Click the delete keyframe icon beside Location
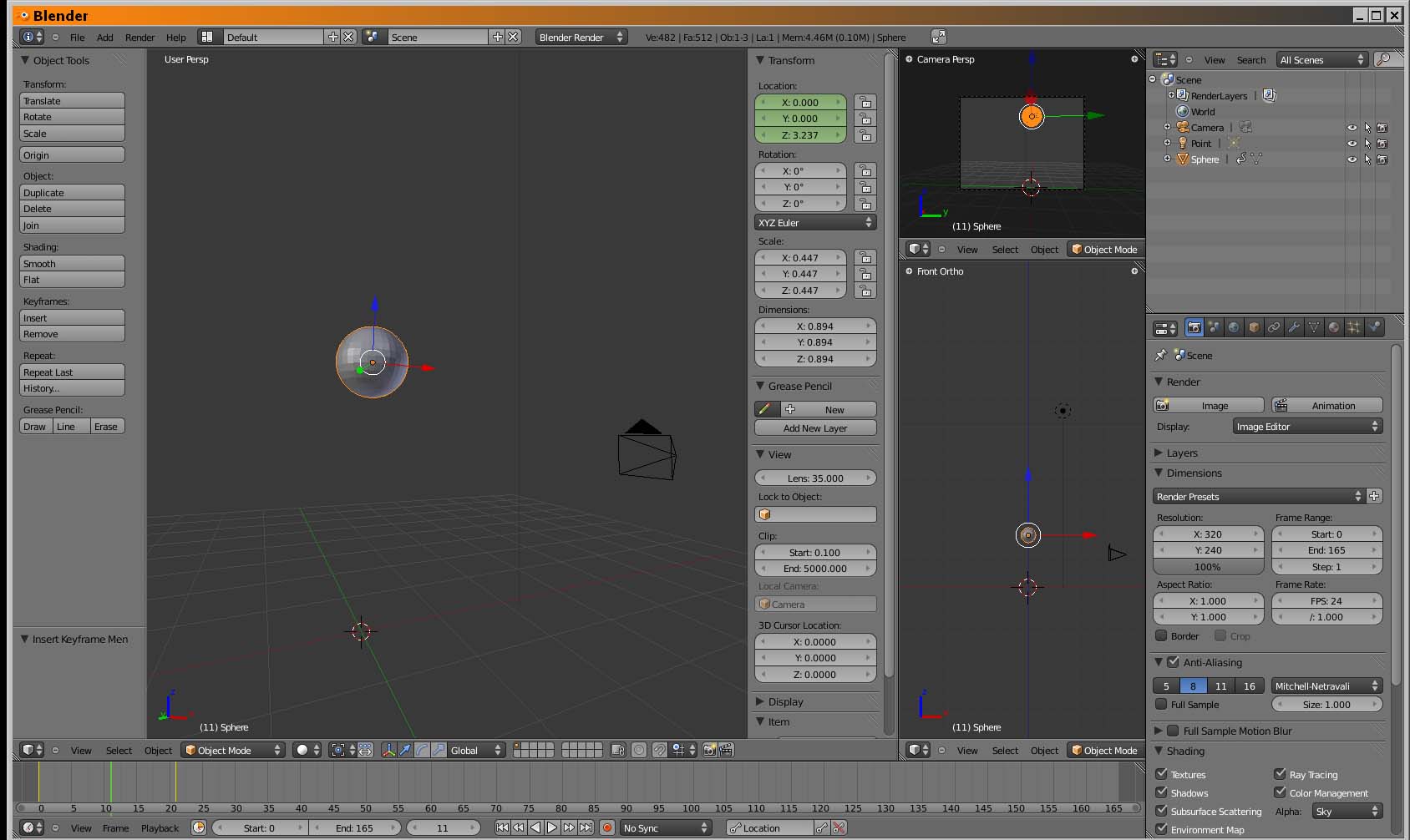 [x=839, y=827]
